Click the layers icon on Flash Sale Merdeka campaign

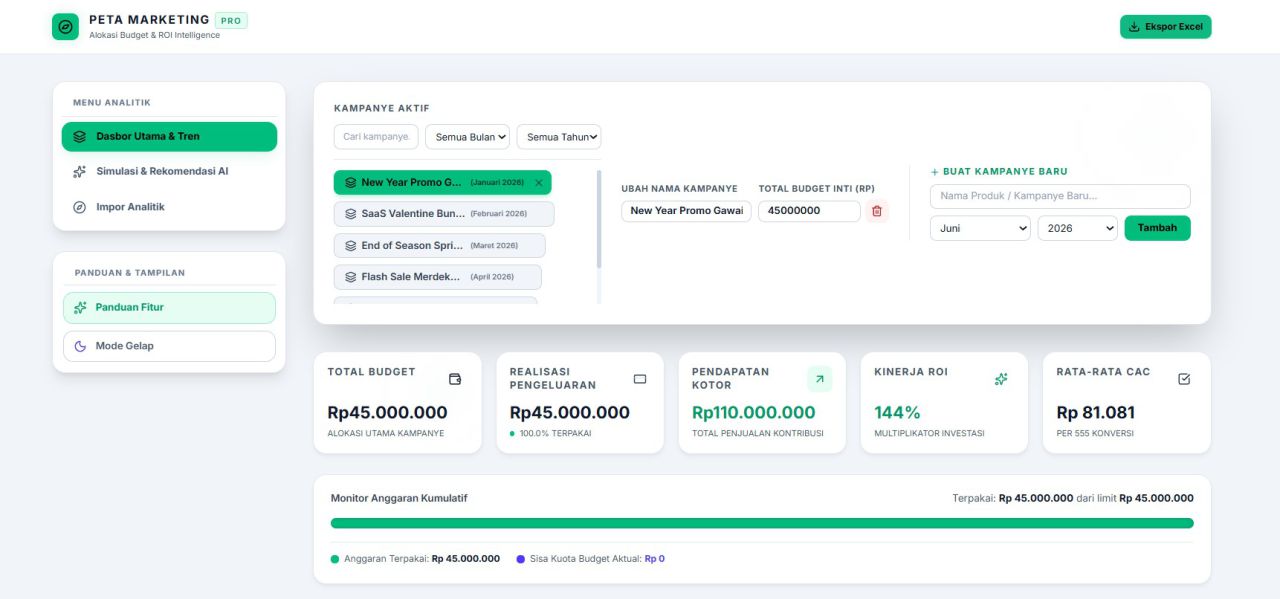click(x=351, y=277)
